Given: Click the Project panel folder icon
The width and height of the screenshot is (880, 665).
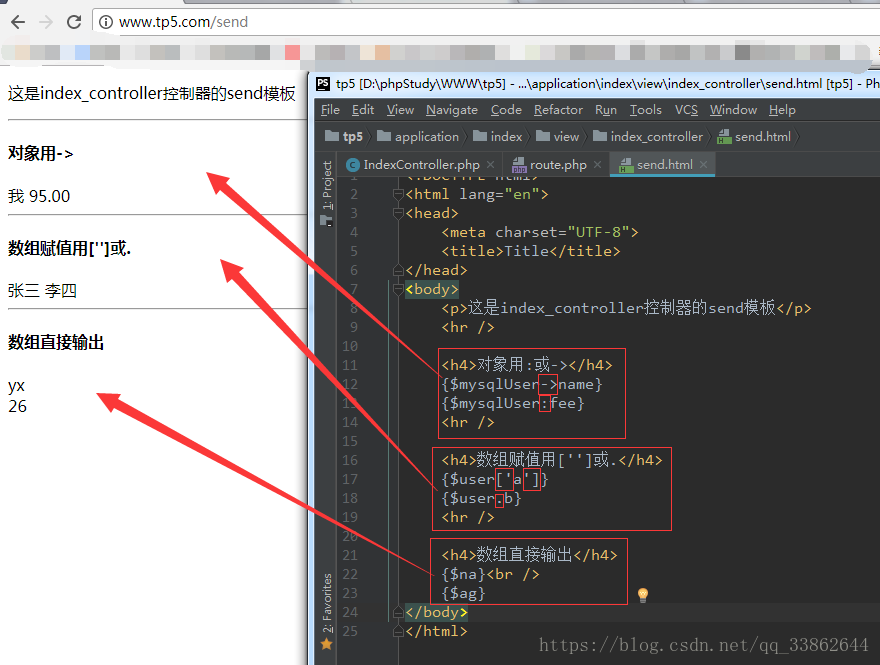Looking at the screenshot, I should coord(326,221).
